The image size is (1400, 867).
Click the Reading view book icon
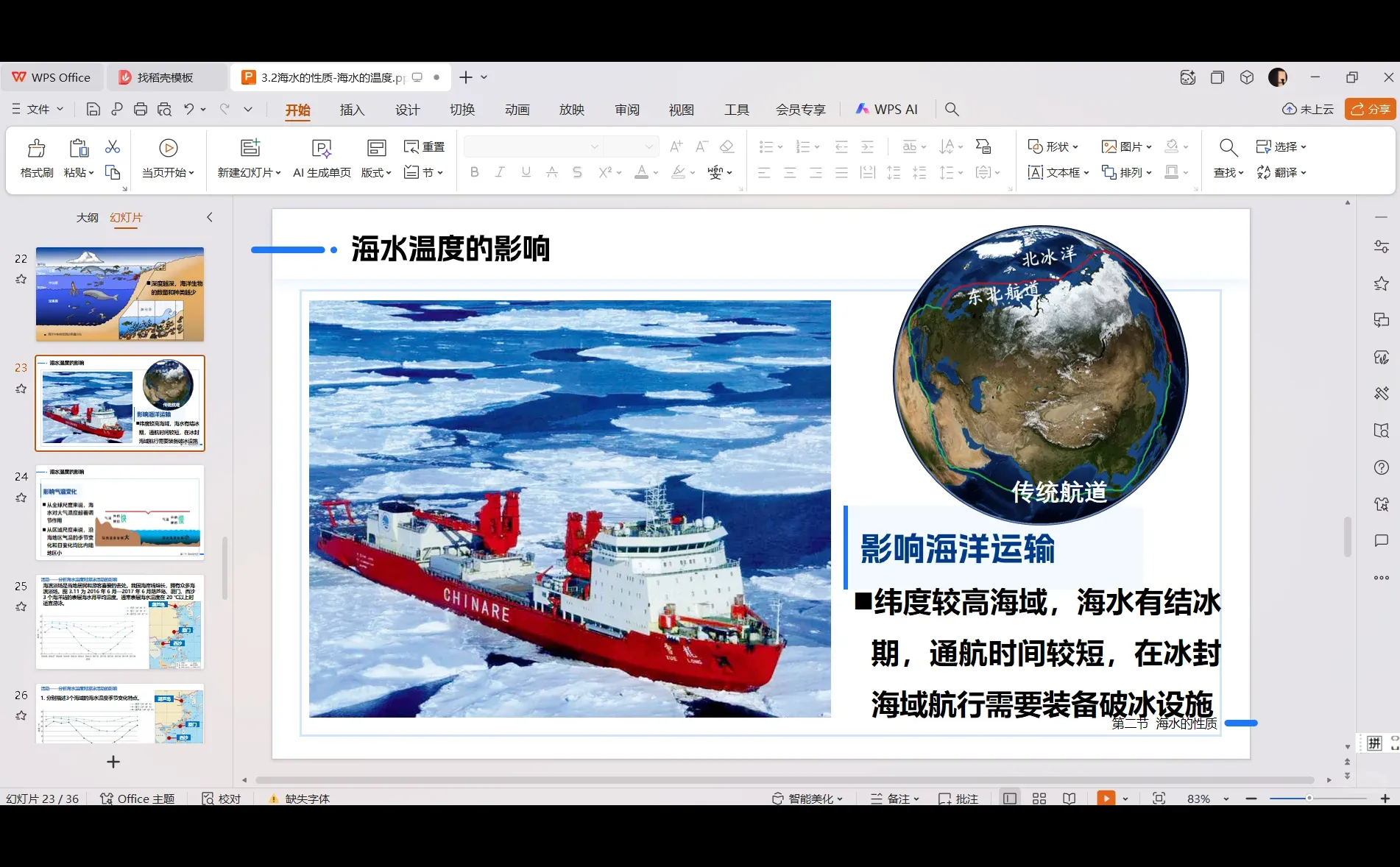pyautogui.click(x=1070, y=799)
